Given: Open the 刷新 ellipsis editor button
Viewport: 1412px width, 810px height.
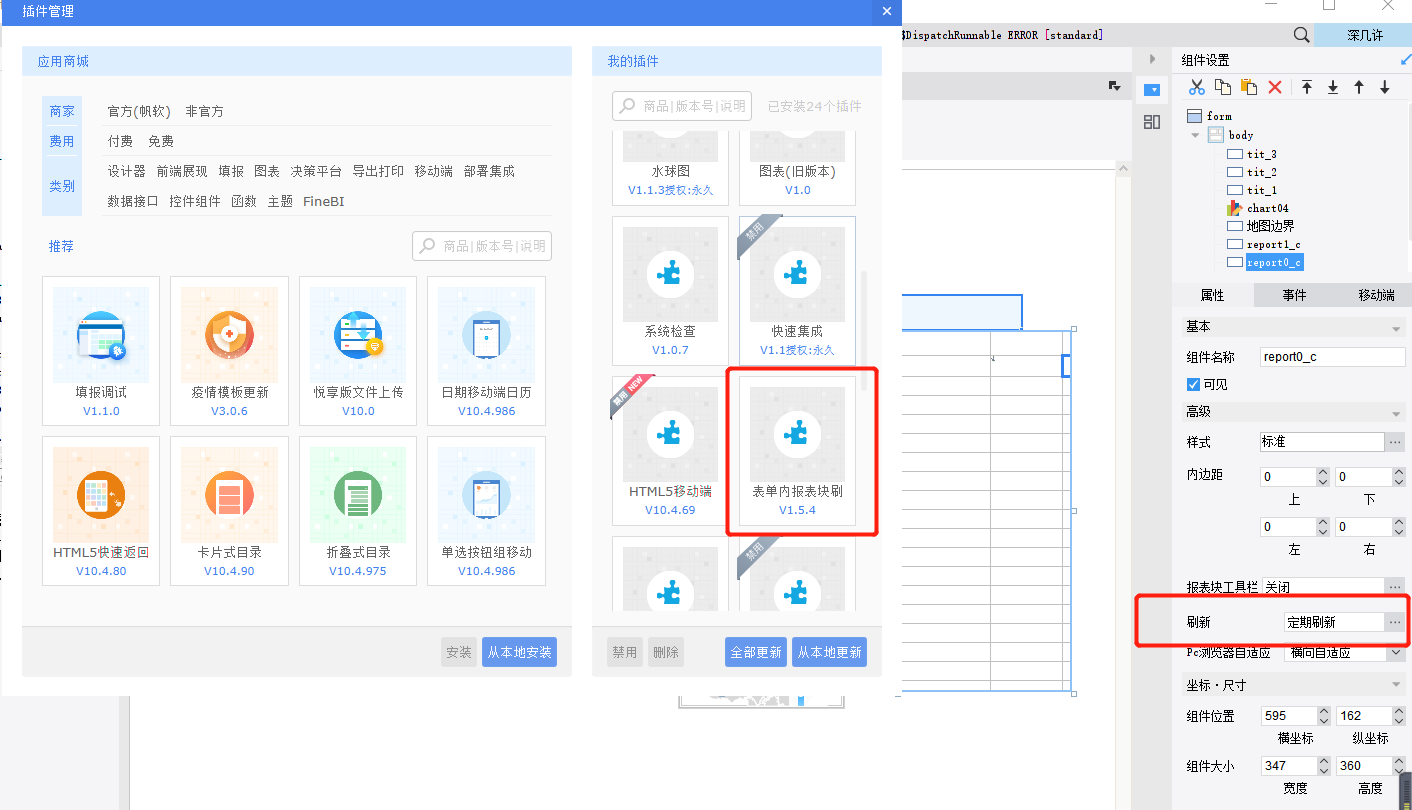Looking at the screenshot, I should click(1395, 622).
